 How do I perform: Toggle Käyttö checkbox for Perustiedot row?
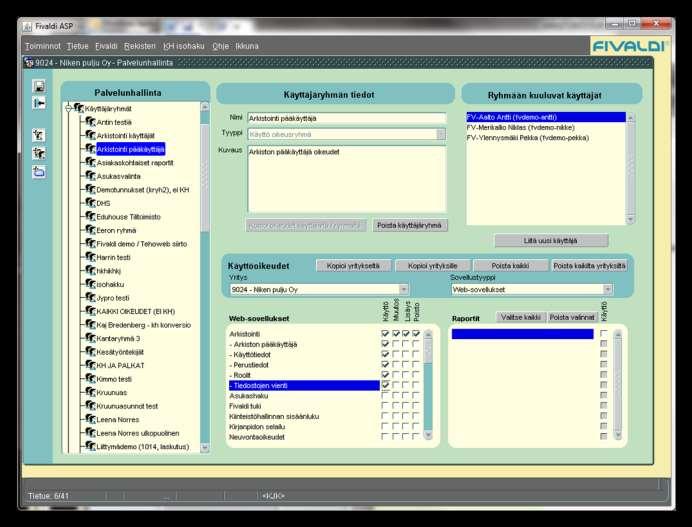(385, 364)
